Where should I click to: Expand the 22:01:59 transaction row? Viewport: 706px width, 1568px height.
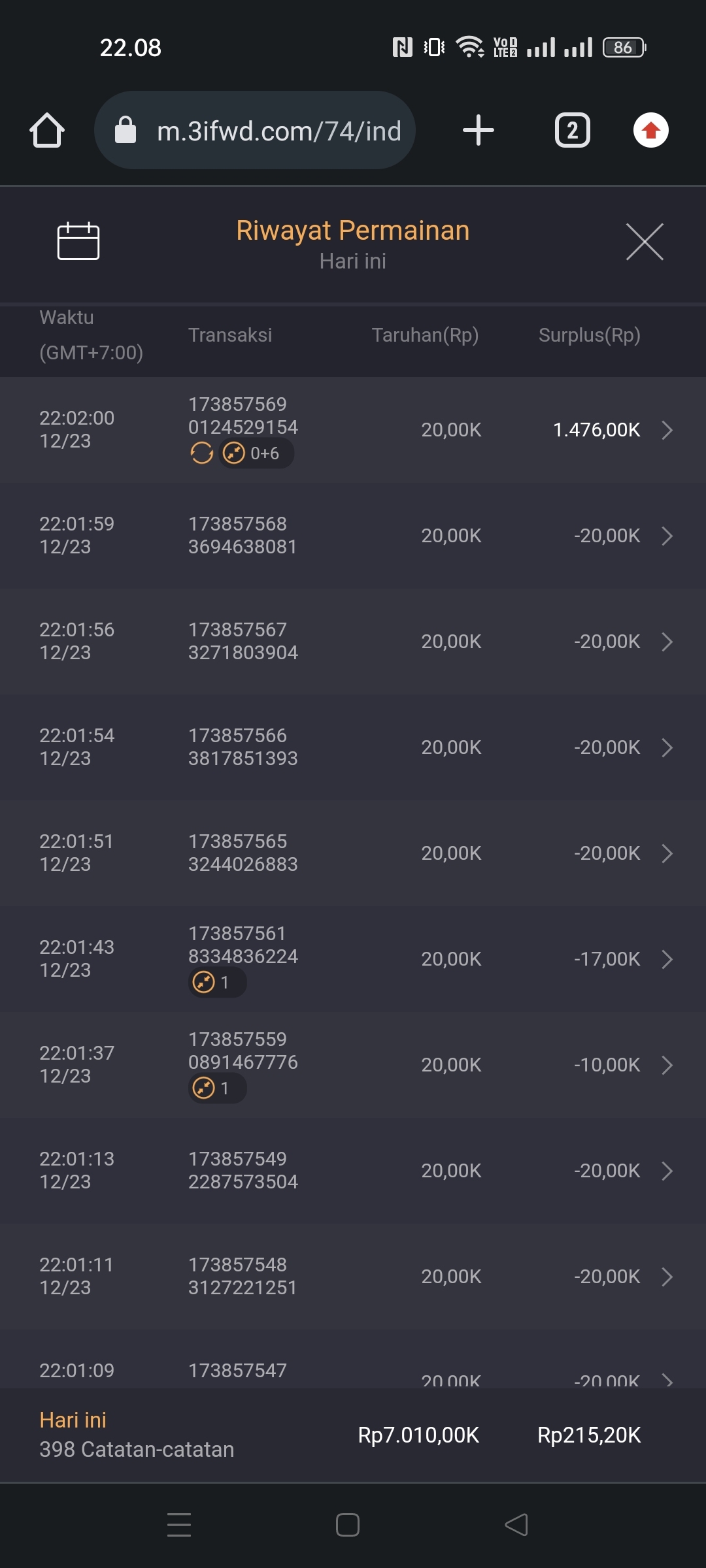[667, 536]
